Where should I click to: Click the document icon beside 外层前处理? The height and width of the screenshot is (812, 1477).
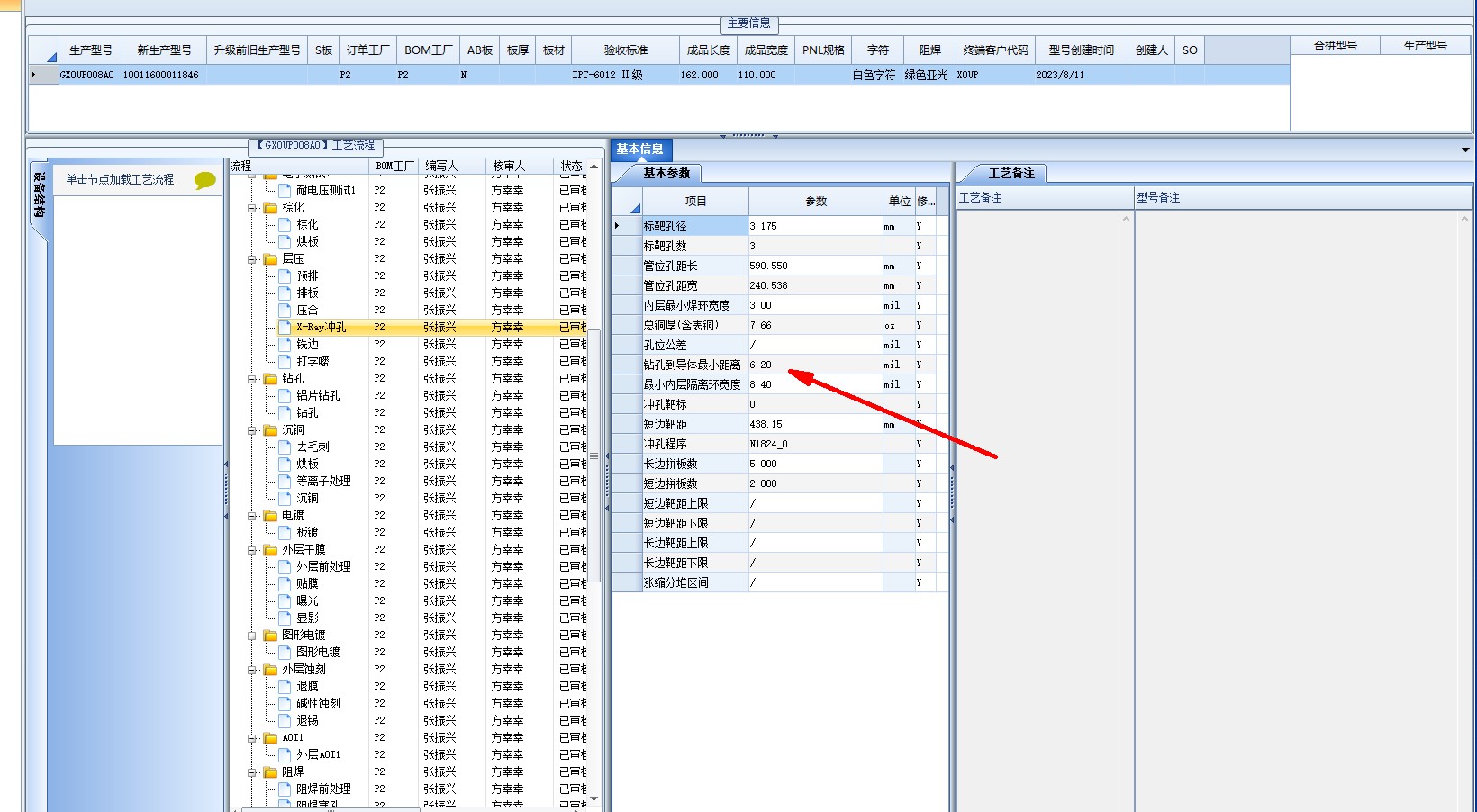click(x=285, y=566)
